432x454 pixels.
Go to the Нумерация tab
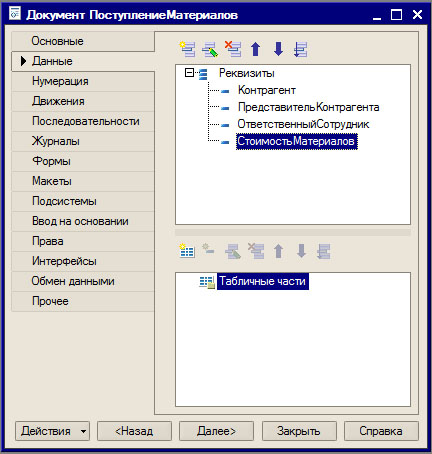83,81
